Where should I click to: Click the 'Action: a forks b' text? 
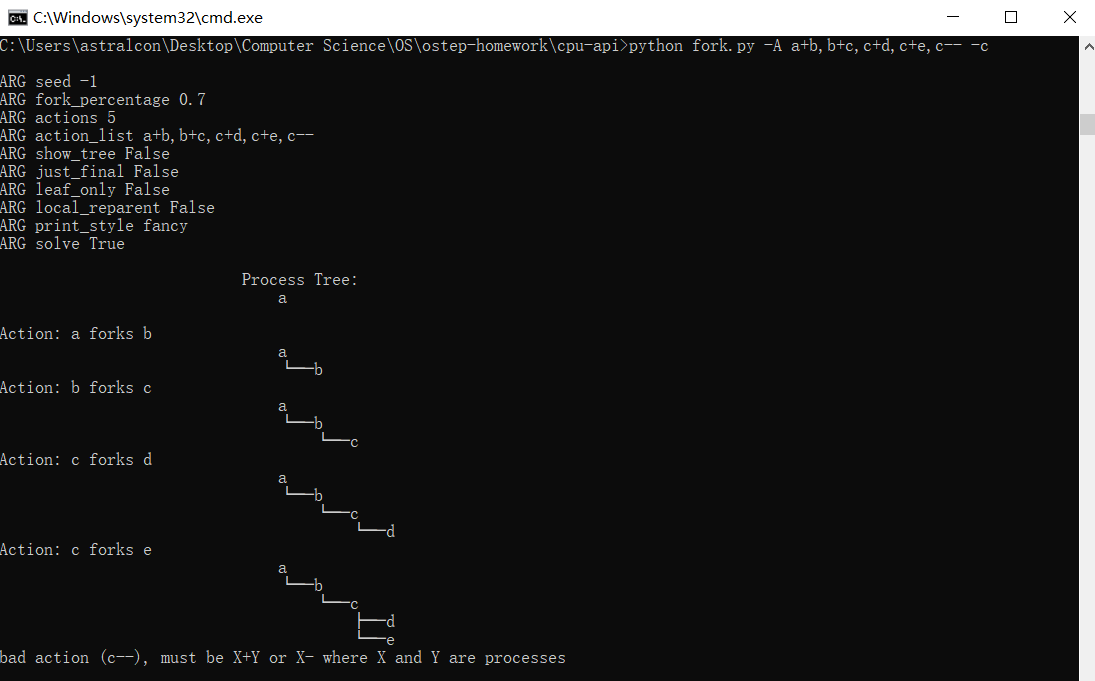[x=75, y=334]
